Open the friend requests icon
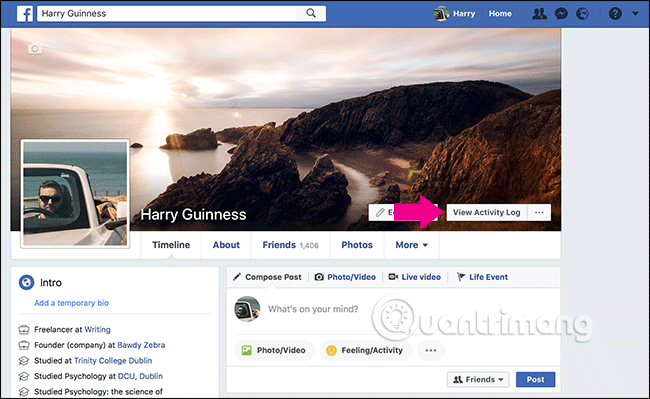This screenshot has height=399, width=650. pyautogui.click(x=539, y=14)
